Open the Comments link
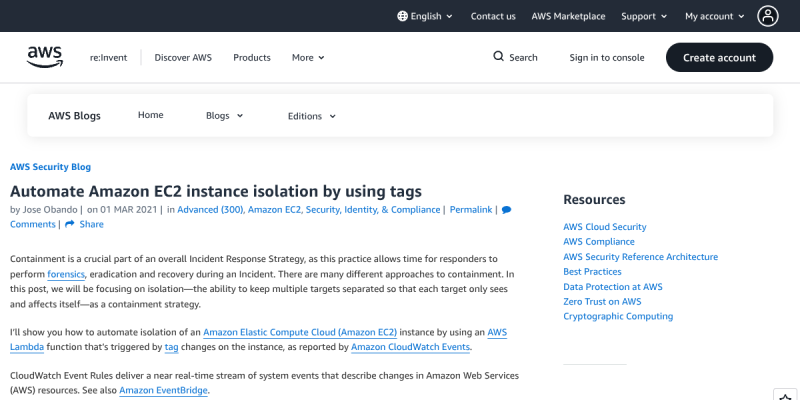 point(33,224)
